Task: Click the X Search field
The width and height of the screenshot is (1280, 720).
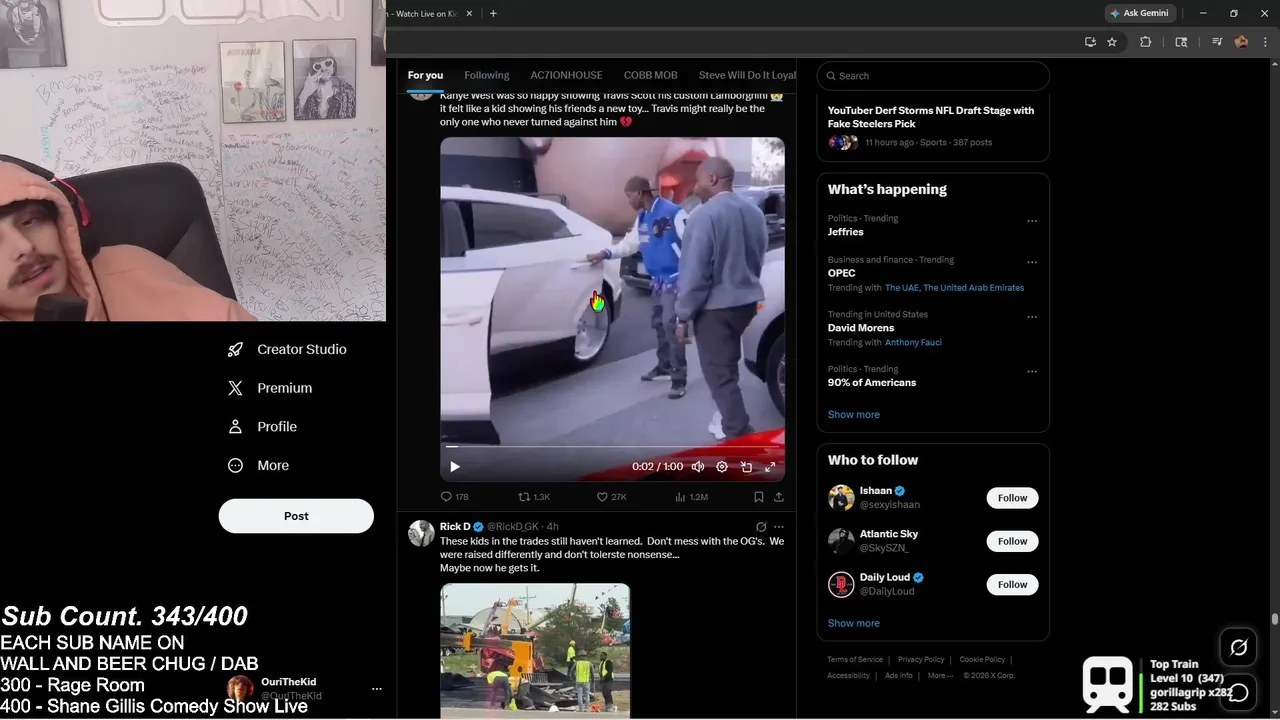Action: coord(933,76)
